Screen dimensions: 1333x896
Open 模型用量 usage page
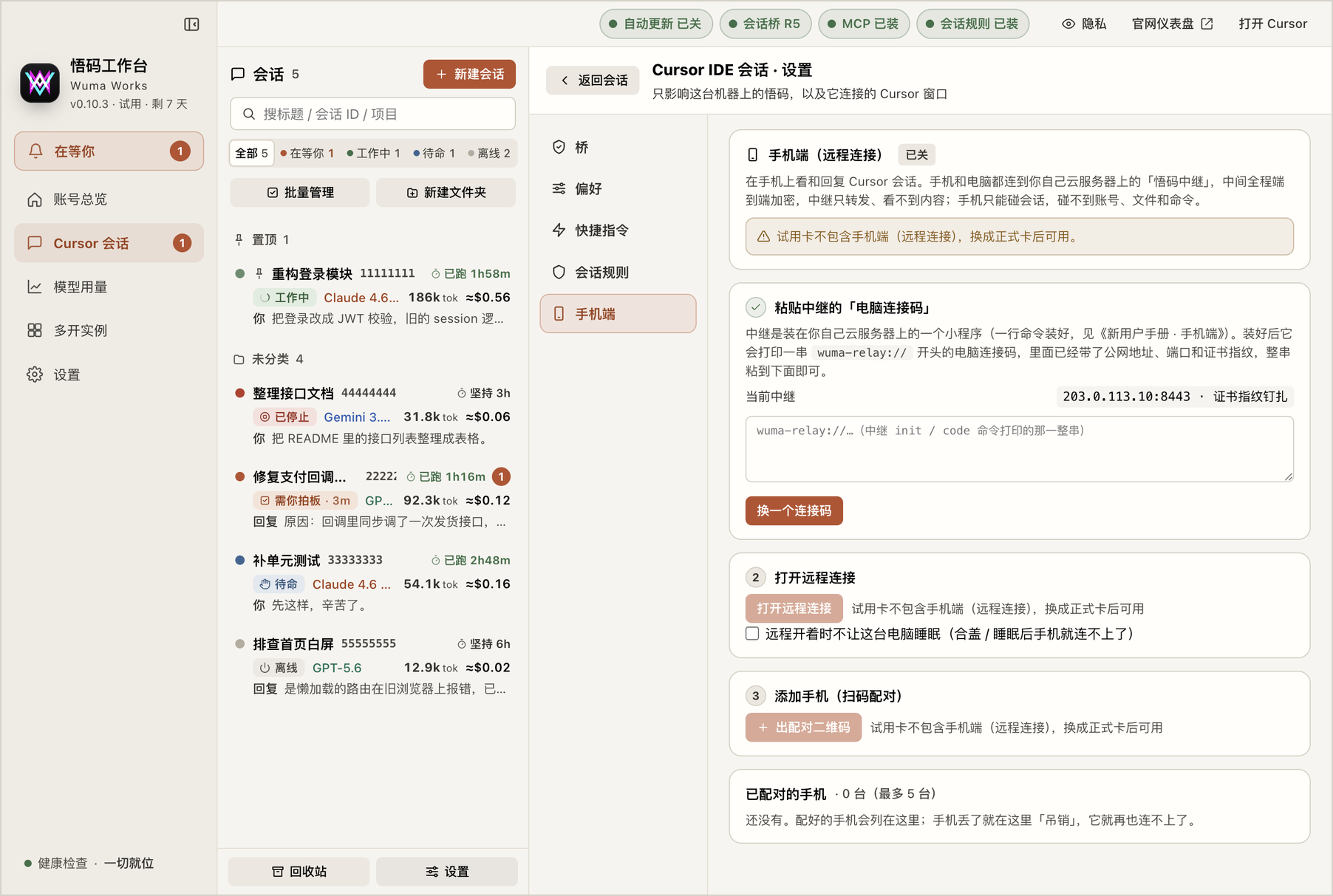tap(109, 287)
